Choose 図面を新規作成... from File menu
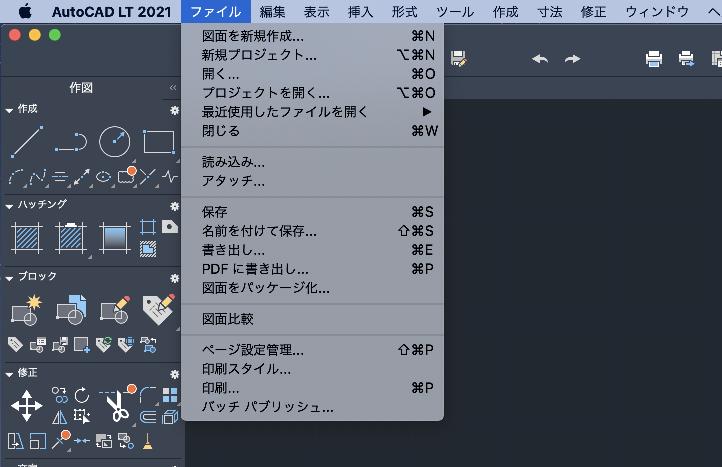This screenshot has height=467, width=722. 313,36
